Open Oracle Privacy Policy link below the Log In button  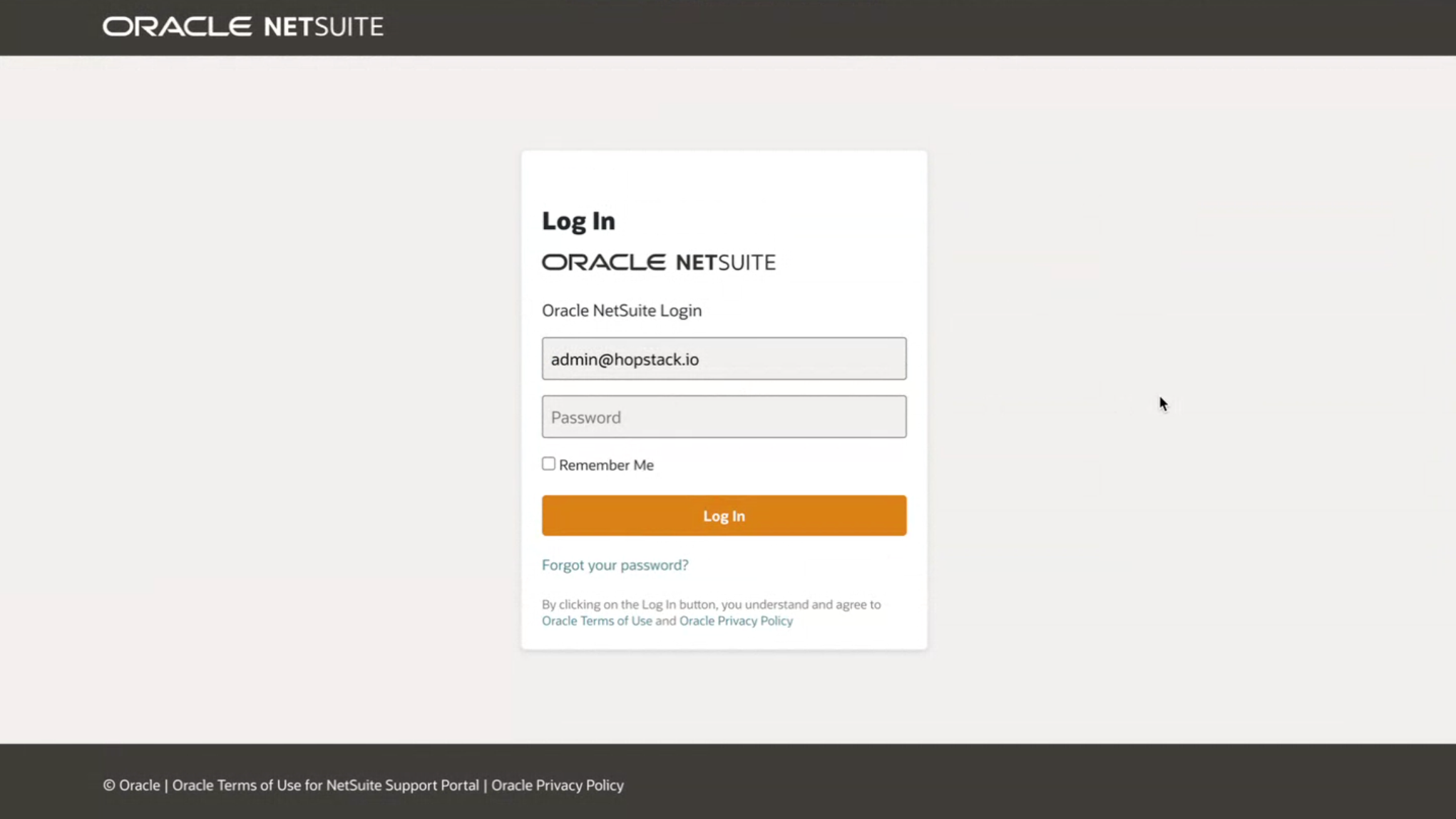[x=736, y=621]
